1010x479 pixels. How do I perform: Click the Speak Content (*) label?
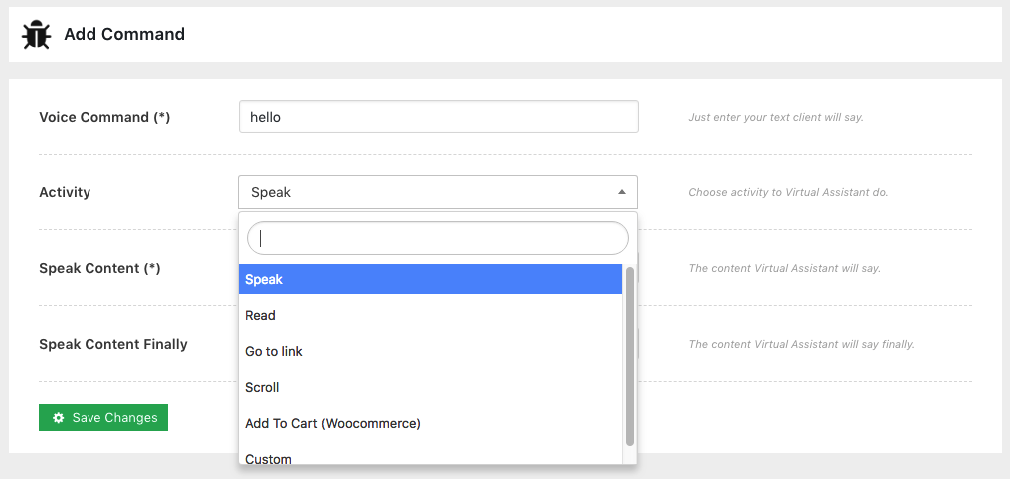coord(100,269)
